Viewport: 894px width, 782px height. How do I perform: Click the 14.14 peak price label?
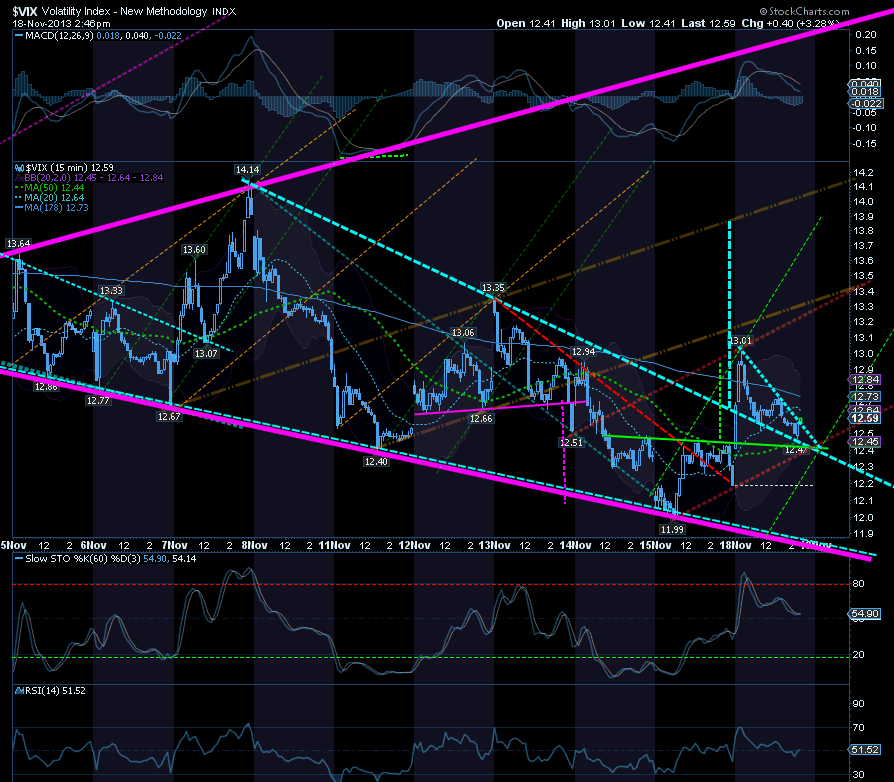point(247,170)
